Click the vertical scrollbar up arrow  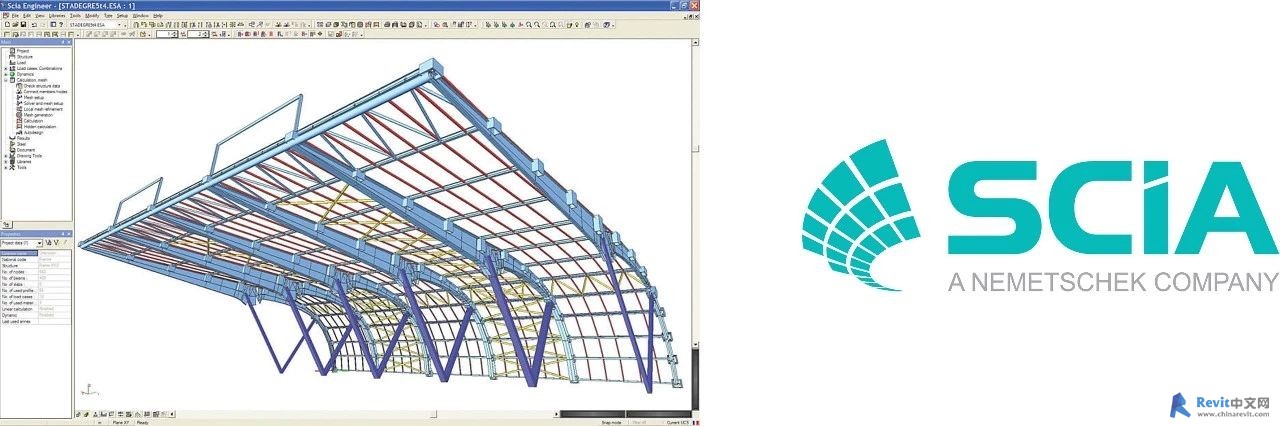tap(694, 43)
